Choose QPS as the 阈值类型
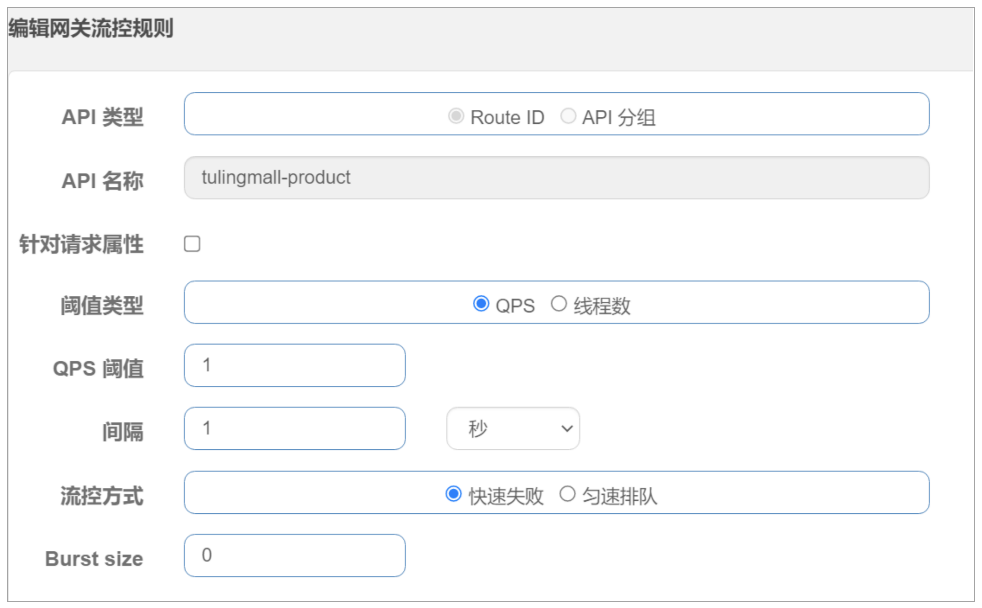 [x=481, y=304]
